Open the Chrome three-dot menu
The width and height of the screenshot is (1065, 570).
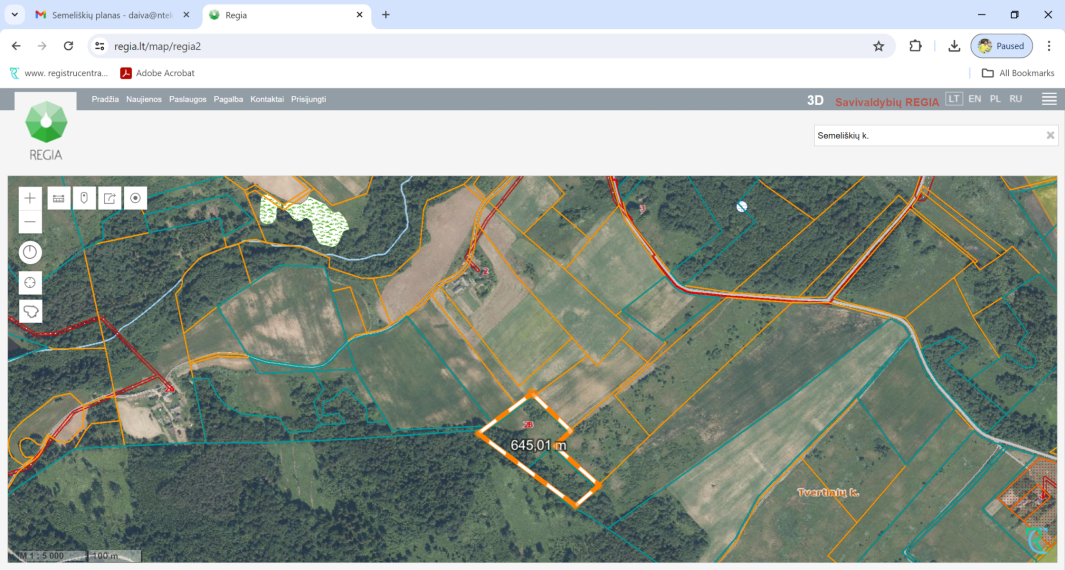tap(1049, 46)
